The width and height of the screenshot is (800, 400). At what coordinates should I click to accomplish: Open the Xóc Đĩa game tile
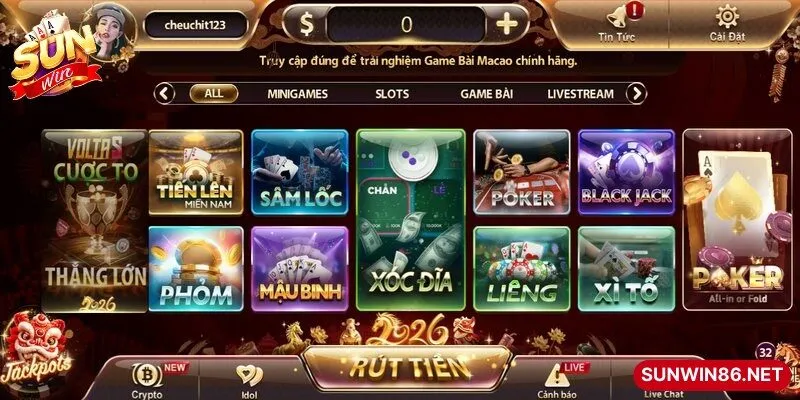click(x=411, y=219)
